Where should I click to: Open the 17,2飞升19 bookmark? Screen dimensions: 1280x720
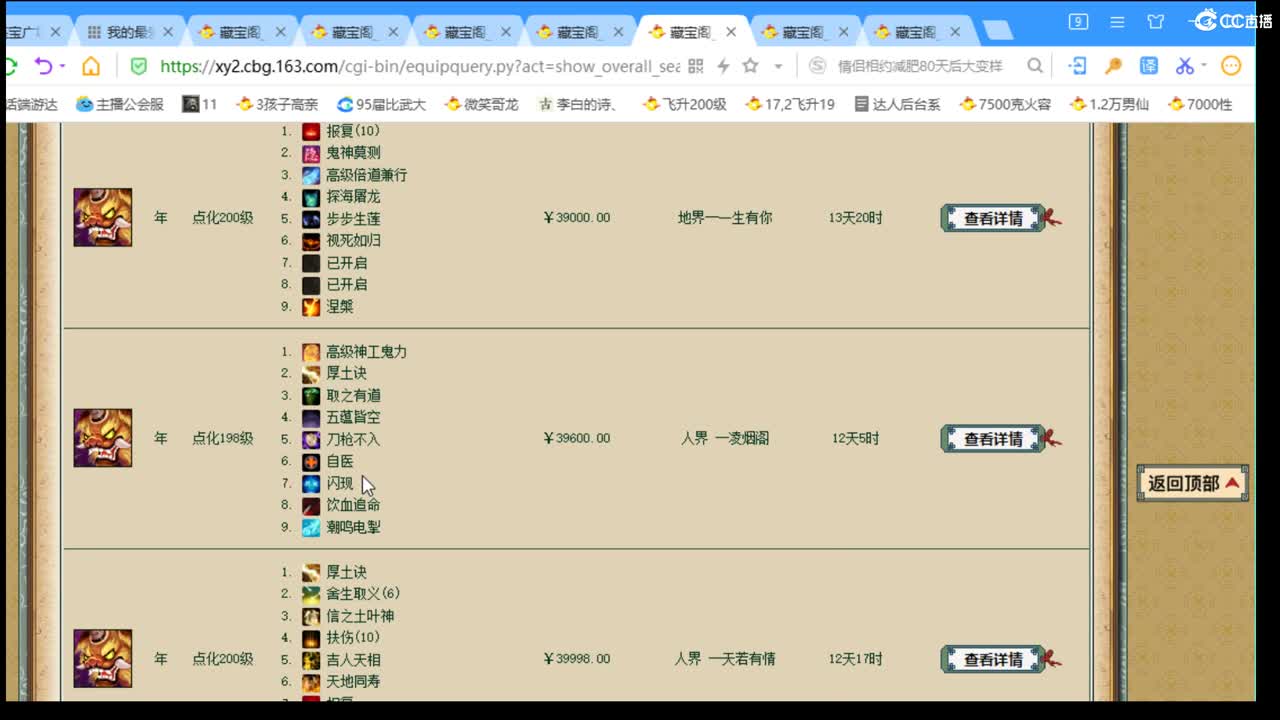coord(790,103)
